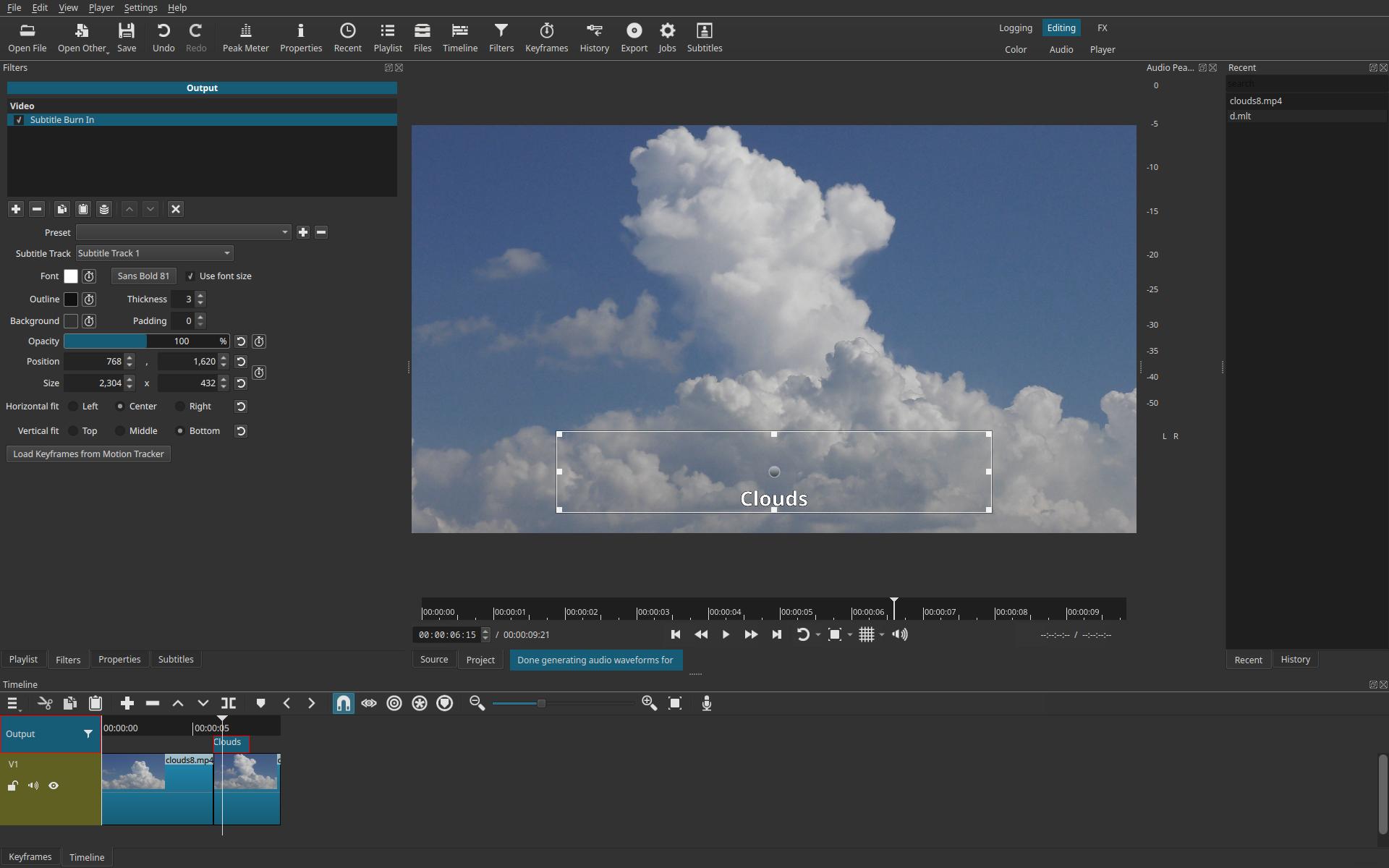The width and height of the screenshot is (1389, 868).
Task: Zoom timeline to fit
Action: [x=675, y=703]
